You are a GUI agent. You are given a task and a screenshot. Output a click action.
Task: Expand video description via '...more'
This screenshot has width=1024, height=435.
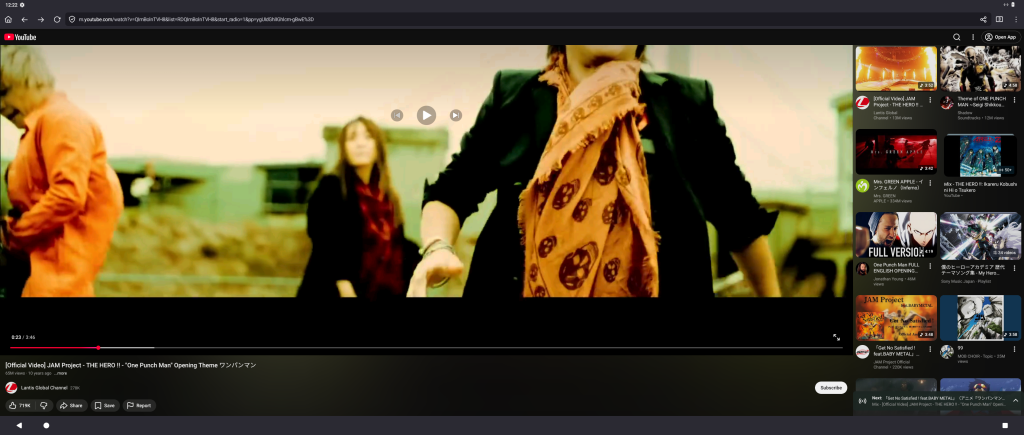pos(61,373)
